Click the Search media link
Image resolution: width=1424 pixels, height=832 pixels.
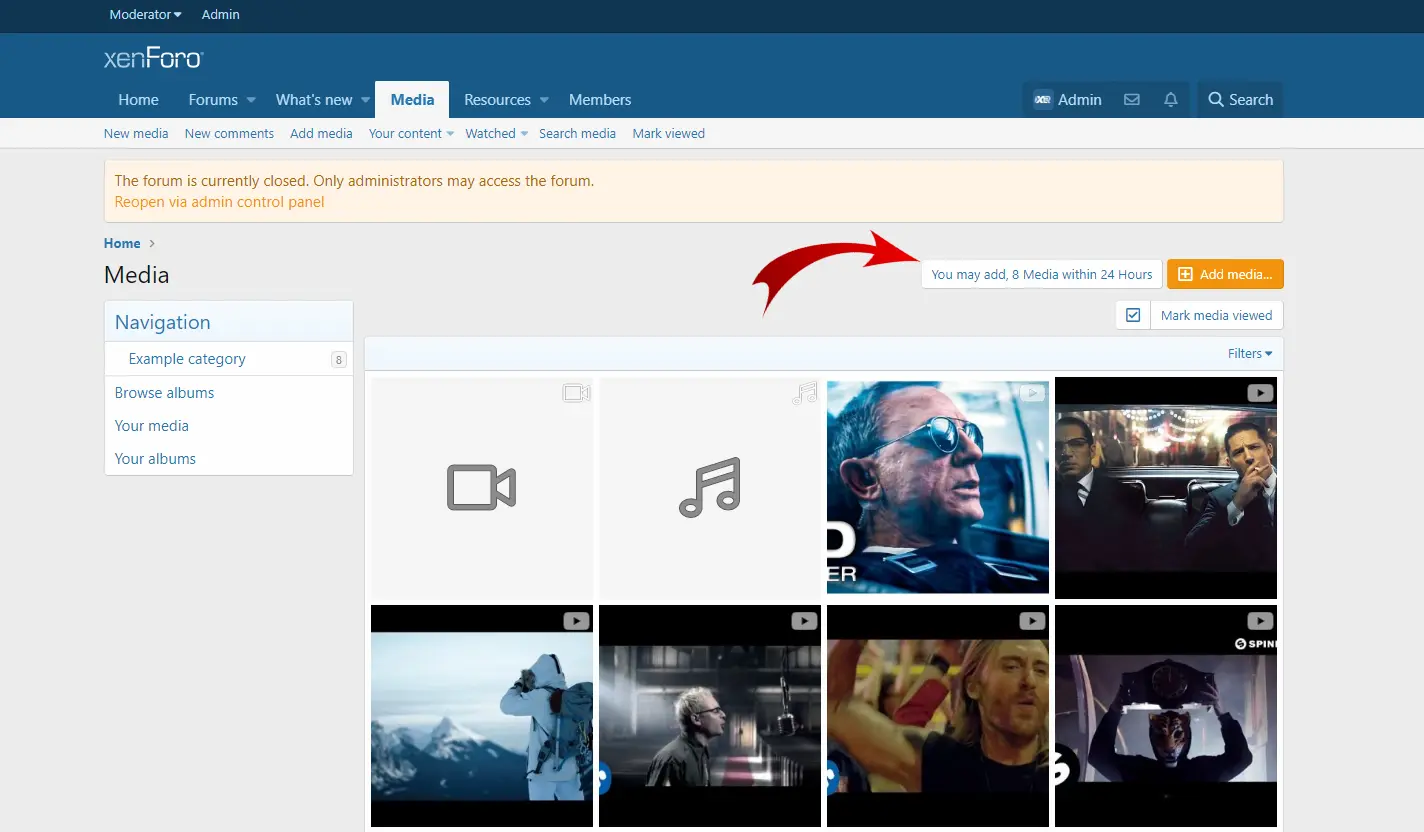[577, 133]
